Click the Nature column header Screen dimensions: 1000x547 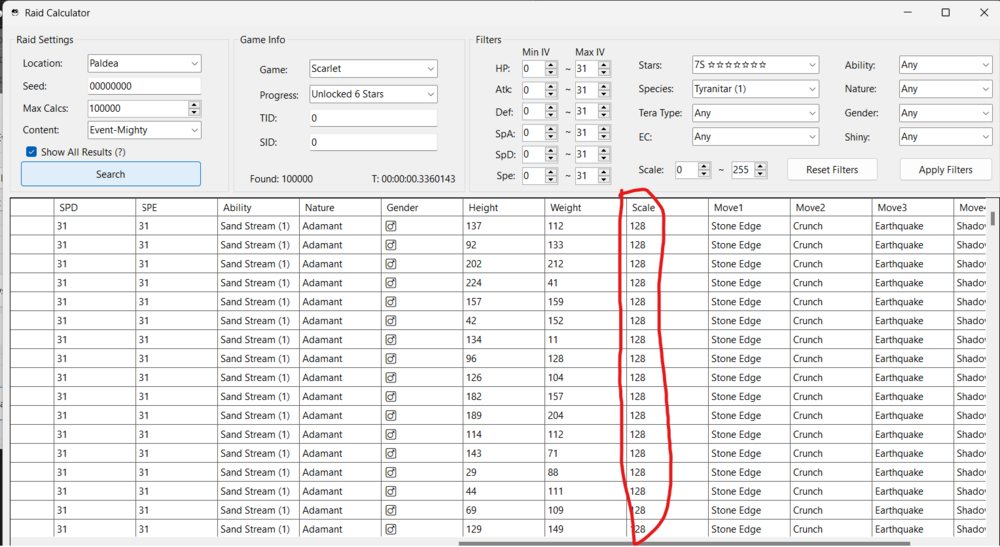click(x=339, y=207)
